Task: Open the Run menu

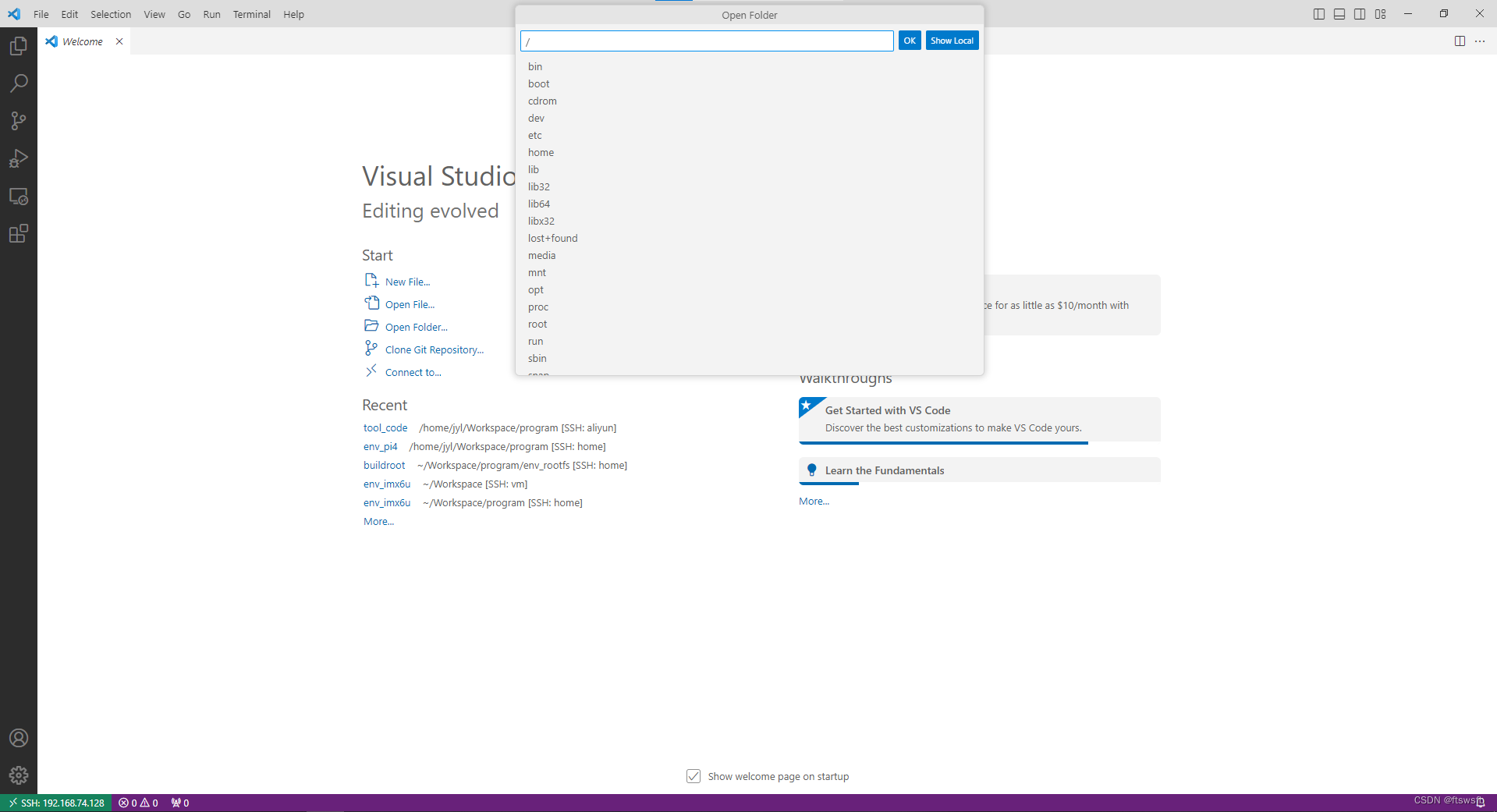Action: 211,14
